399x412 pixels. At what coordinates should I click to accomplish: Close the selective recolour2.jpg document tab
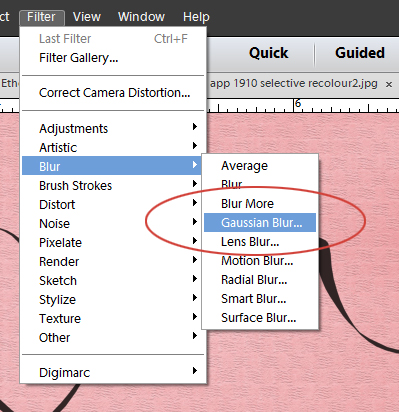tap(389, 85)
